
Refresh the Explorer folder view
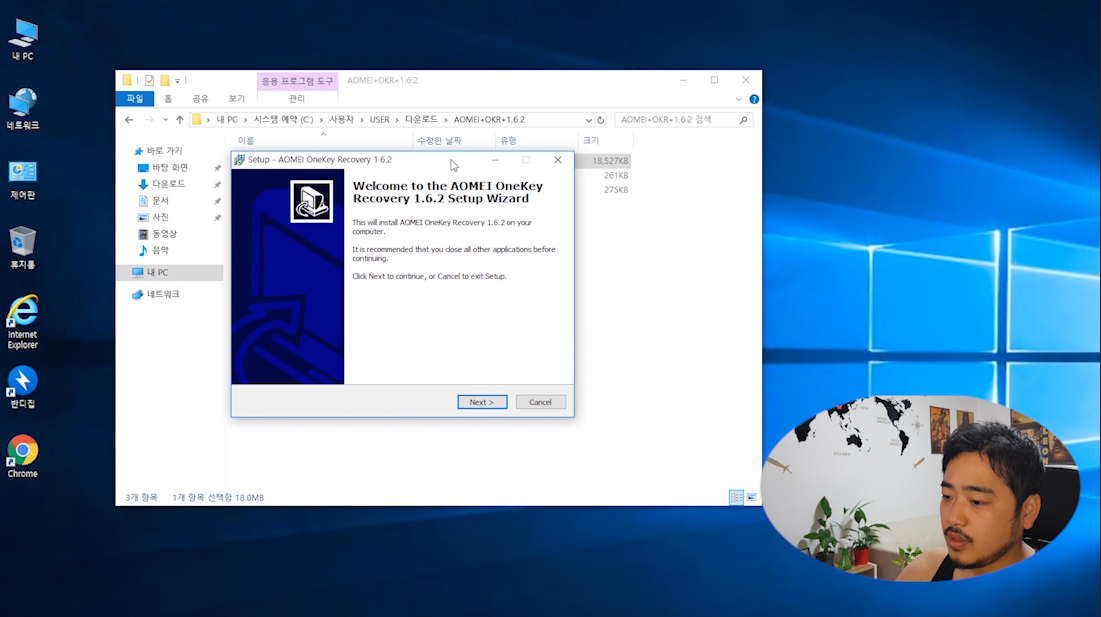tap(600, 120)
